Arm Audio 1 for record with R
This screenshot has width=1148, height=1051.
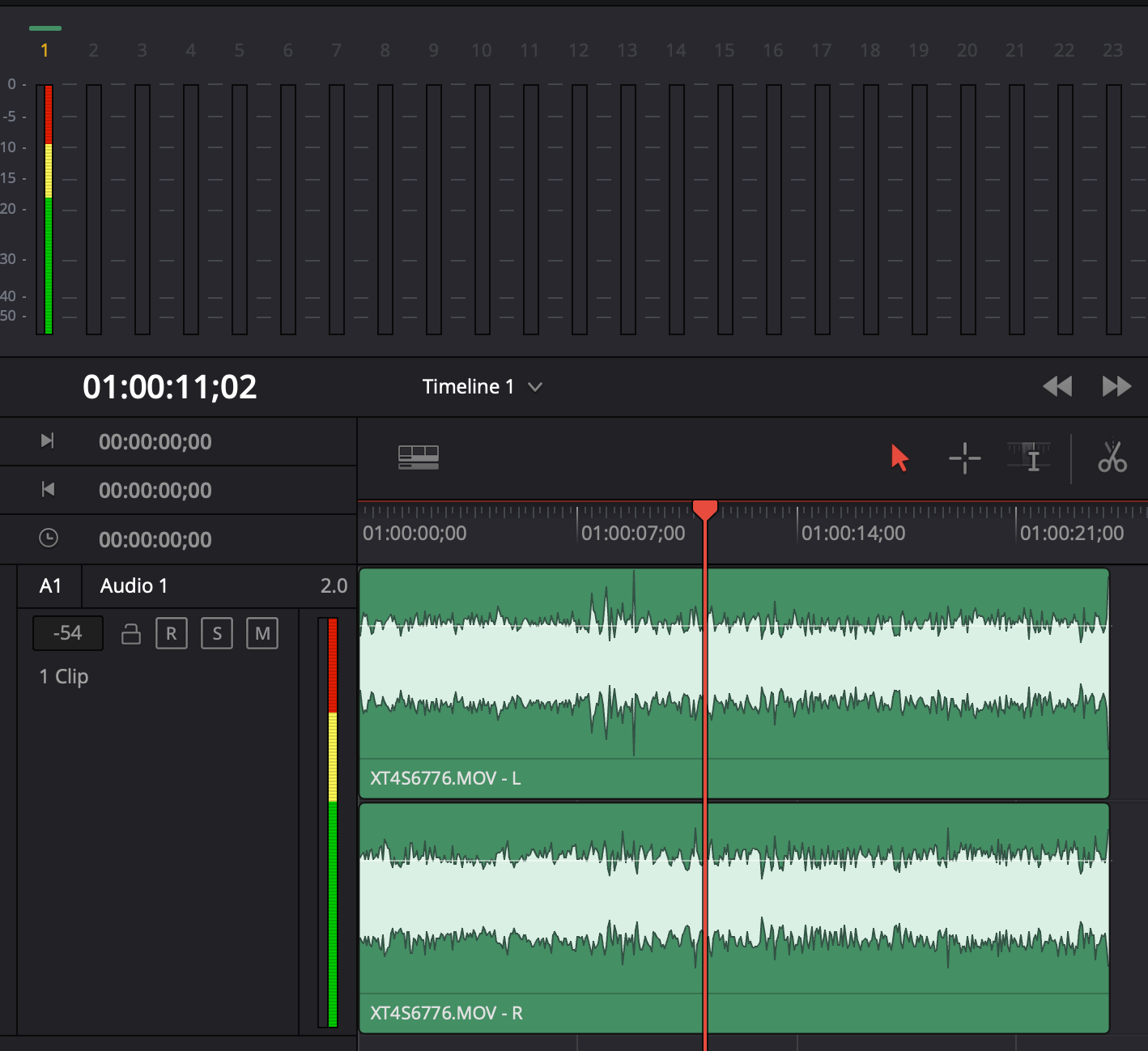(172, 633)
